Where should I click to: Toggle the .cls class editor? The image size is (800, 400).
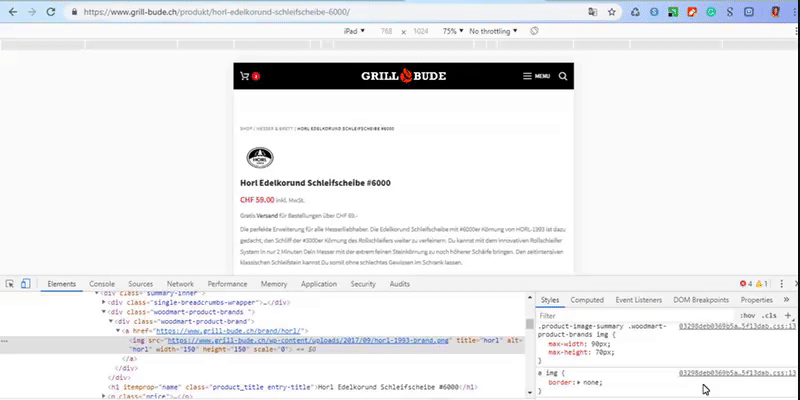point(769,316)
